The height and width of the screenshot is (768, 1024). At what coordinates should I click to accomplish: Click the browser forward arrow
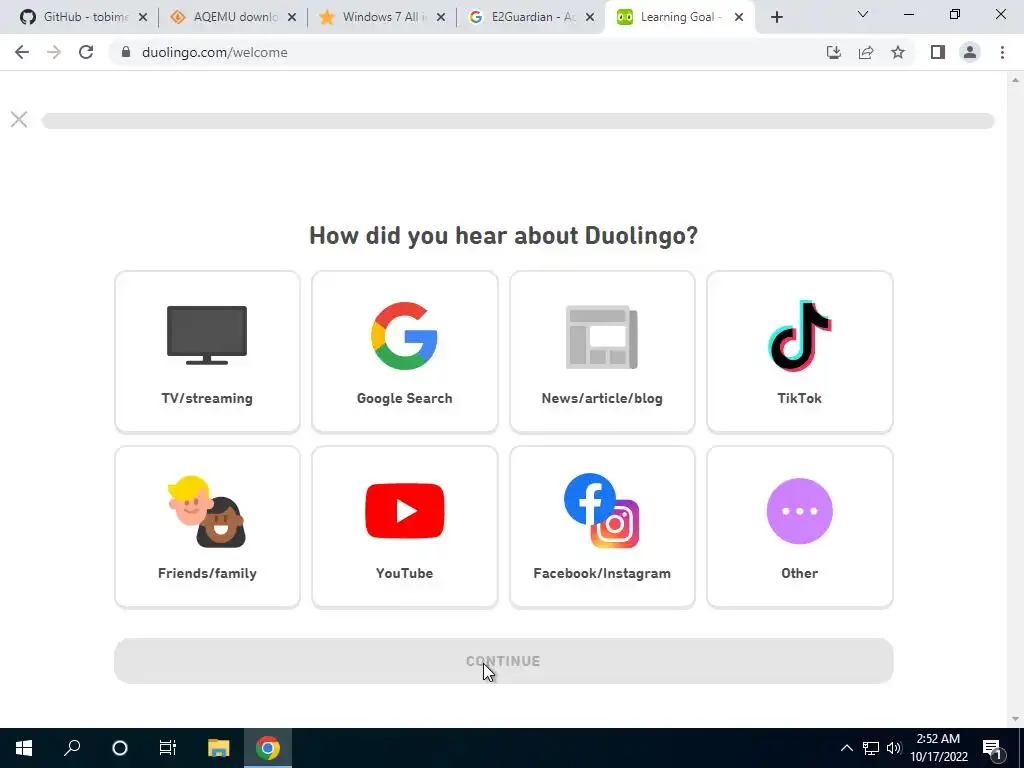[54, 52]
